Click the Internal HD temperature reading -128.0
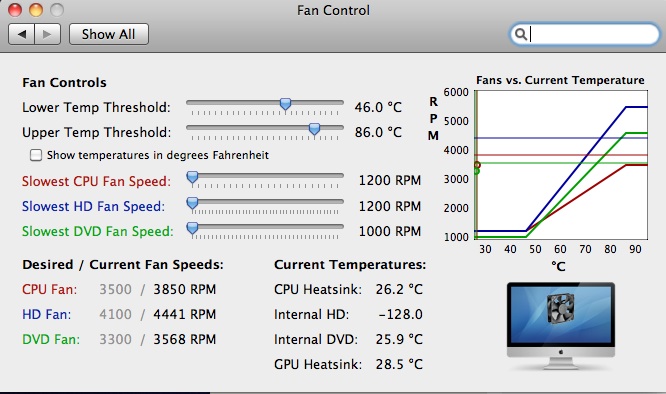666x394 pixels. [x=400, y=314]
